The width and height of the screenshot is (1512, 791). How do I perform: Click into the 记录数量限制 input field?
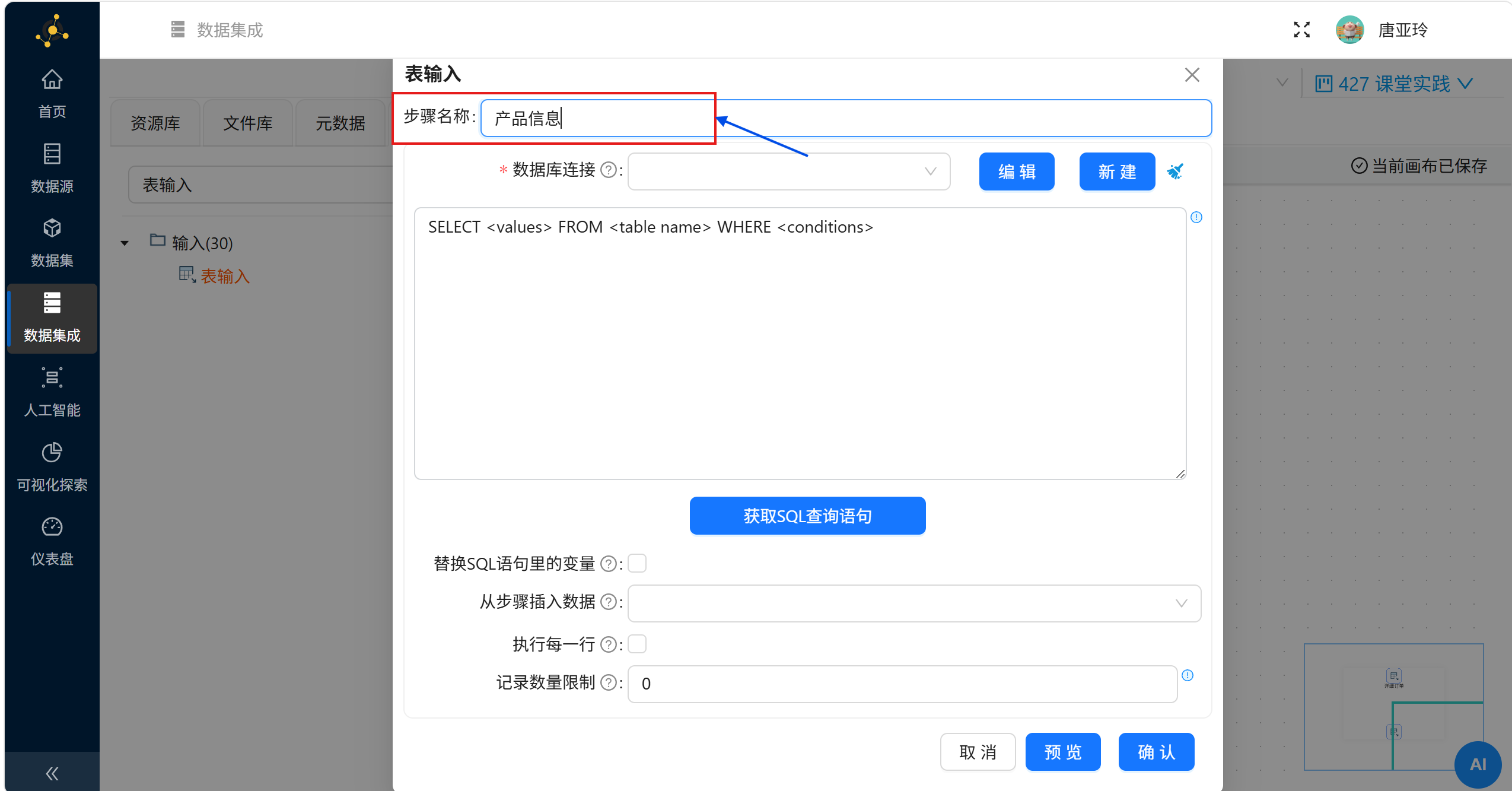902,684
